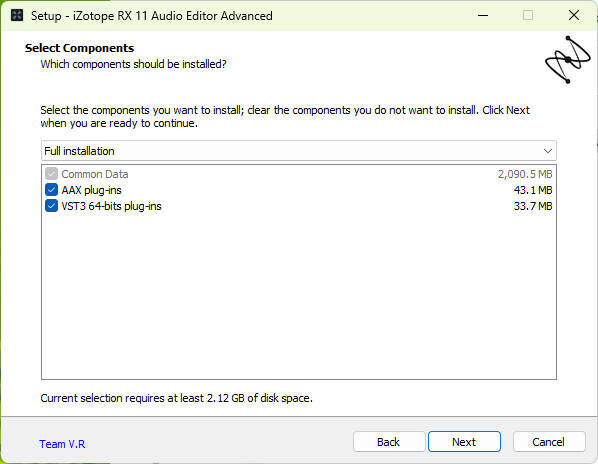Viewport: 598px width, 464px height.
Task: Click the setup app icon in title bar
Action: point(17,16)
